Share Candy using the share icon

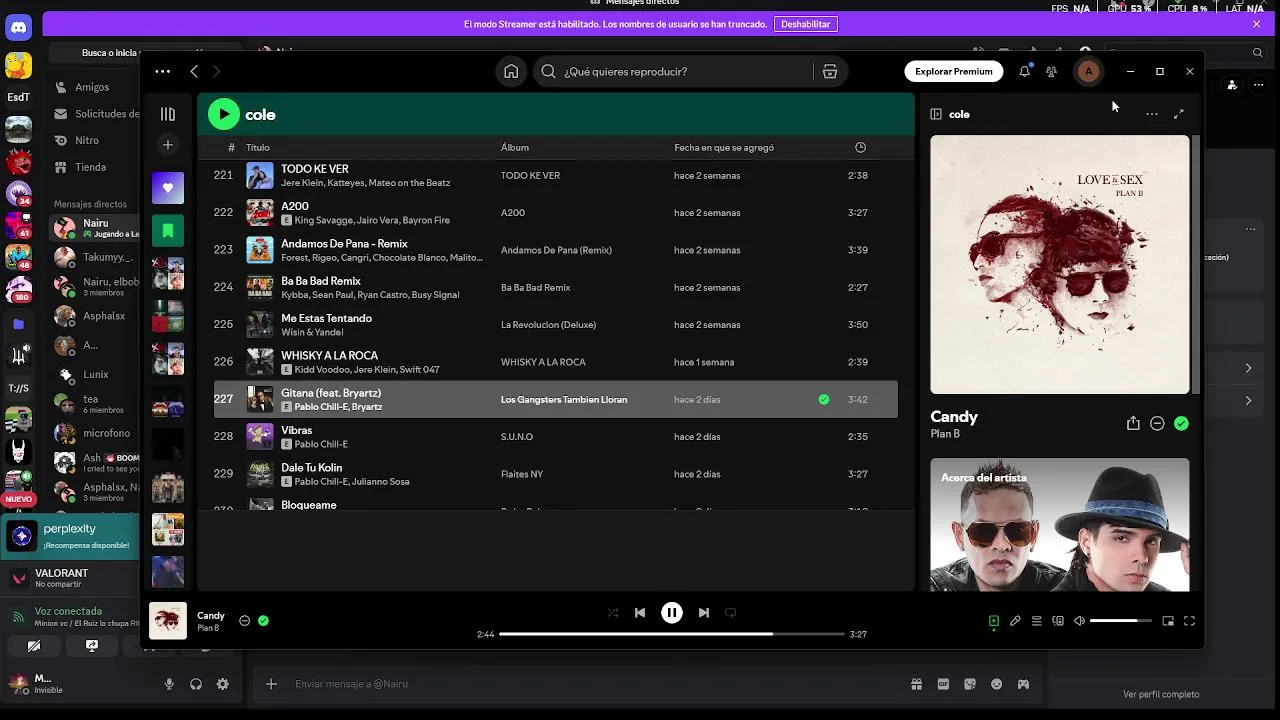[1133, 423]
